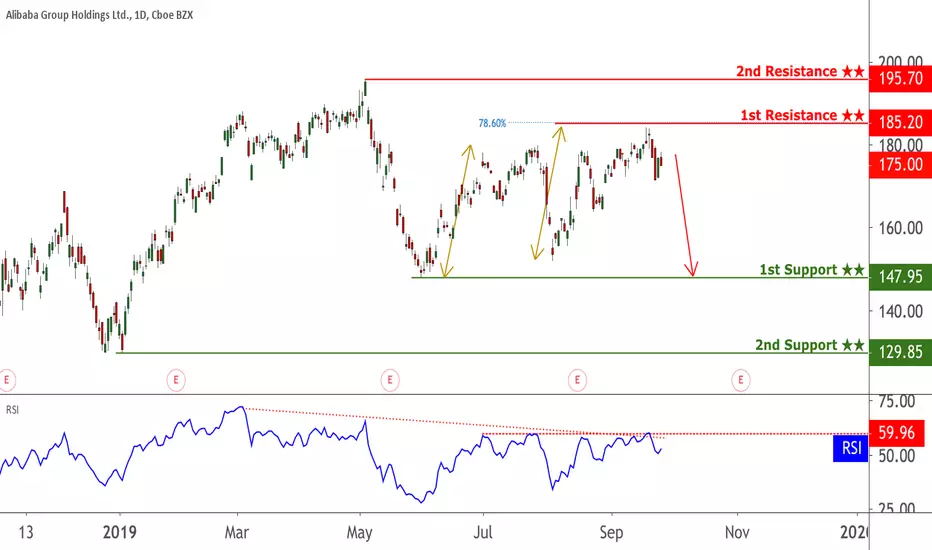Viewport: 932px width, 550px height.
Task: Click the 2019 date axis label
Action: (x=119, y=532)
